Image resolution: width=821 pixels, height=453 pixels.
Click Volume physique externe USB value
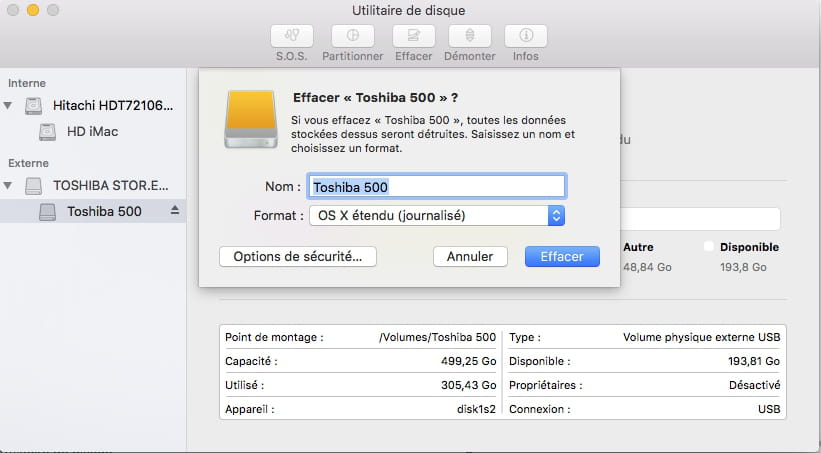point(701,337)
